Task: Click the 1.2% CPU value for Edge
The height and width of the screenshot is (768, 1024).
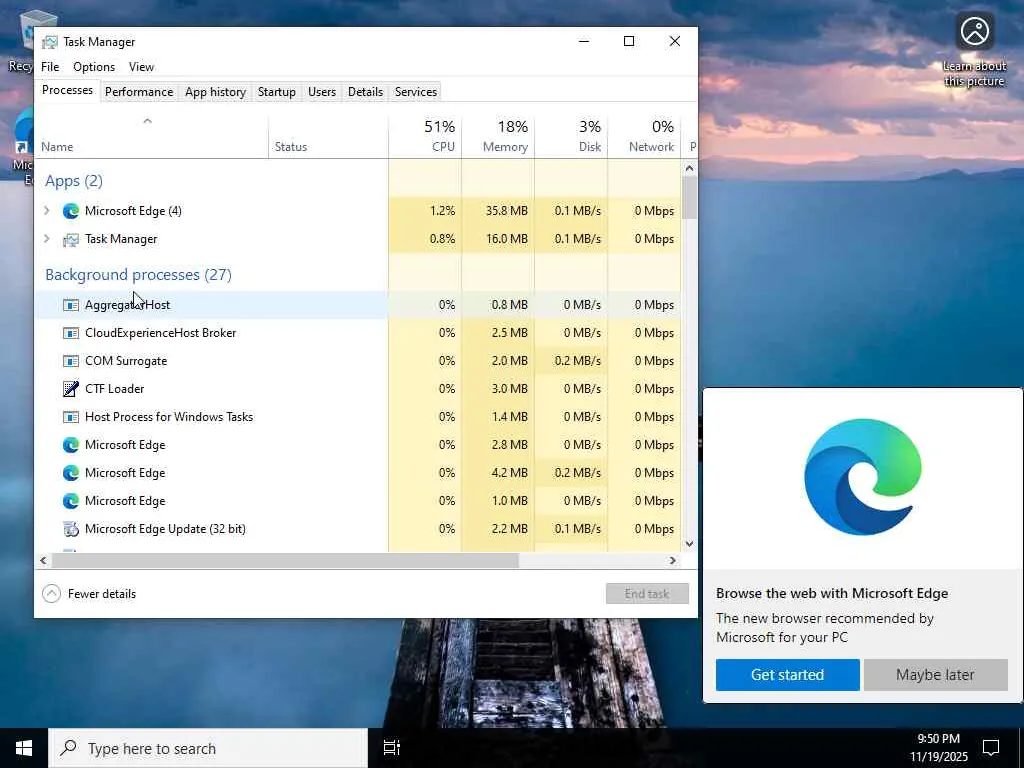Action: coord(442,211)
